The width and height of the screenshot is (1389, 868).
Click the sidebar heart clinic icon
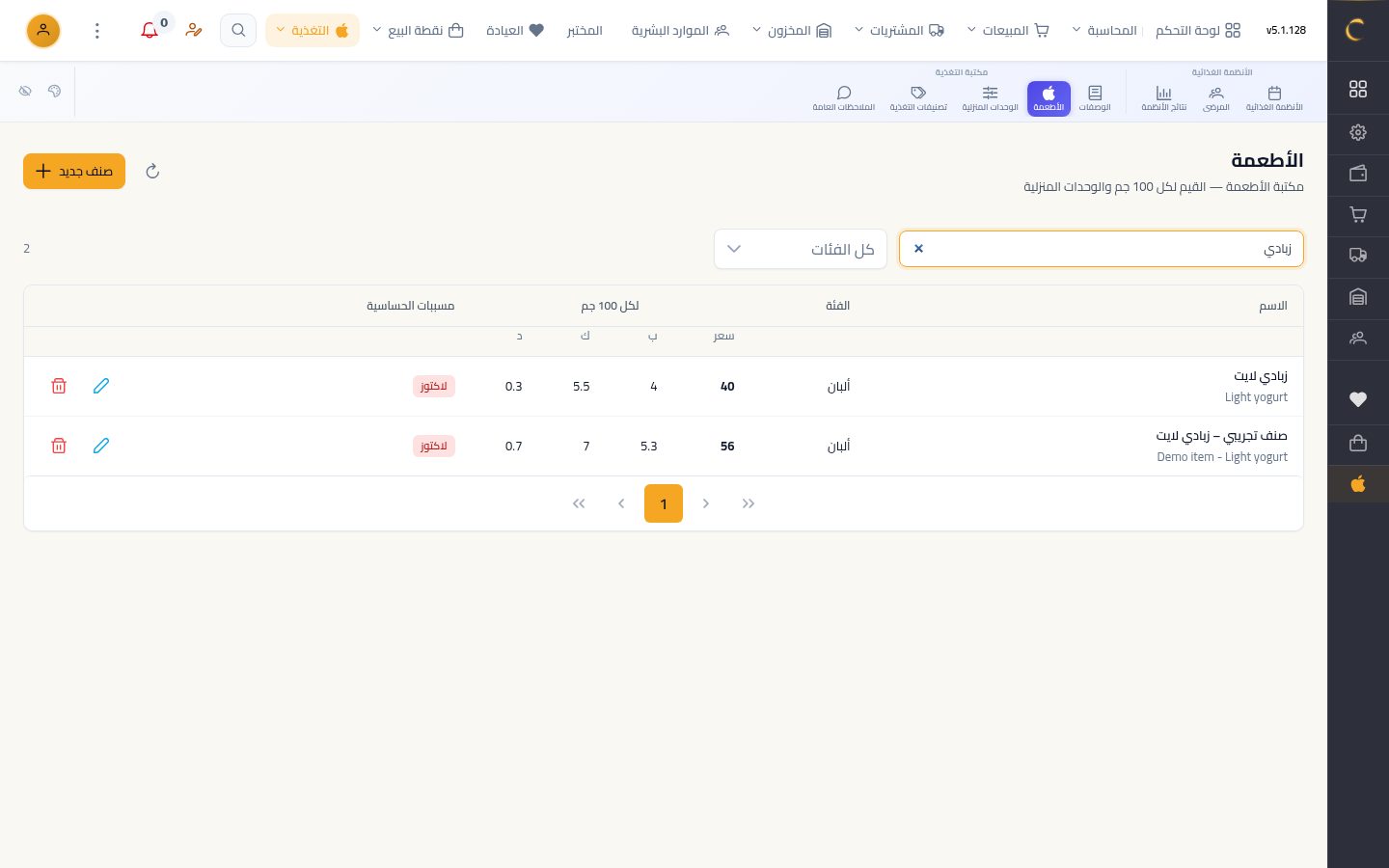[x=1358, y=399]
